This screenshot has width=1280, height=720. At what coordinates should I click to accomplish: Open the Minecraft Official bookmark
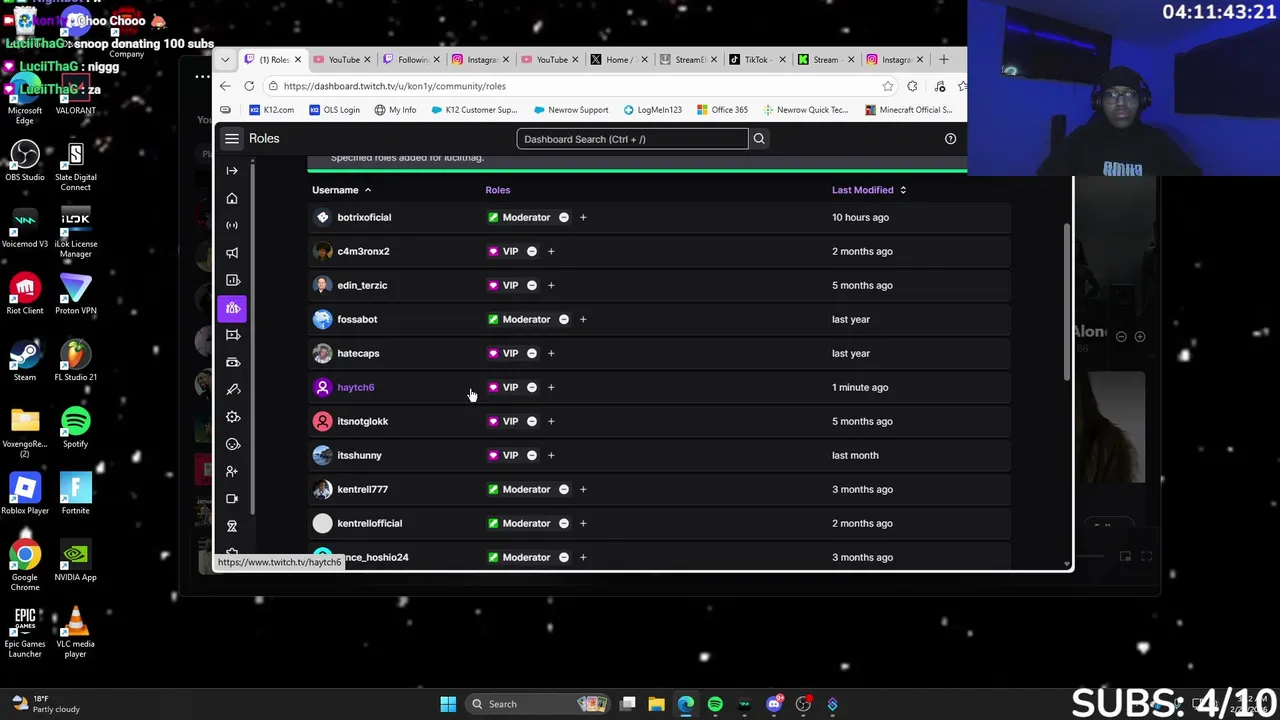(909, 110)
